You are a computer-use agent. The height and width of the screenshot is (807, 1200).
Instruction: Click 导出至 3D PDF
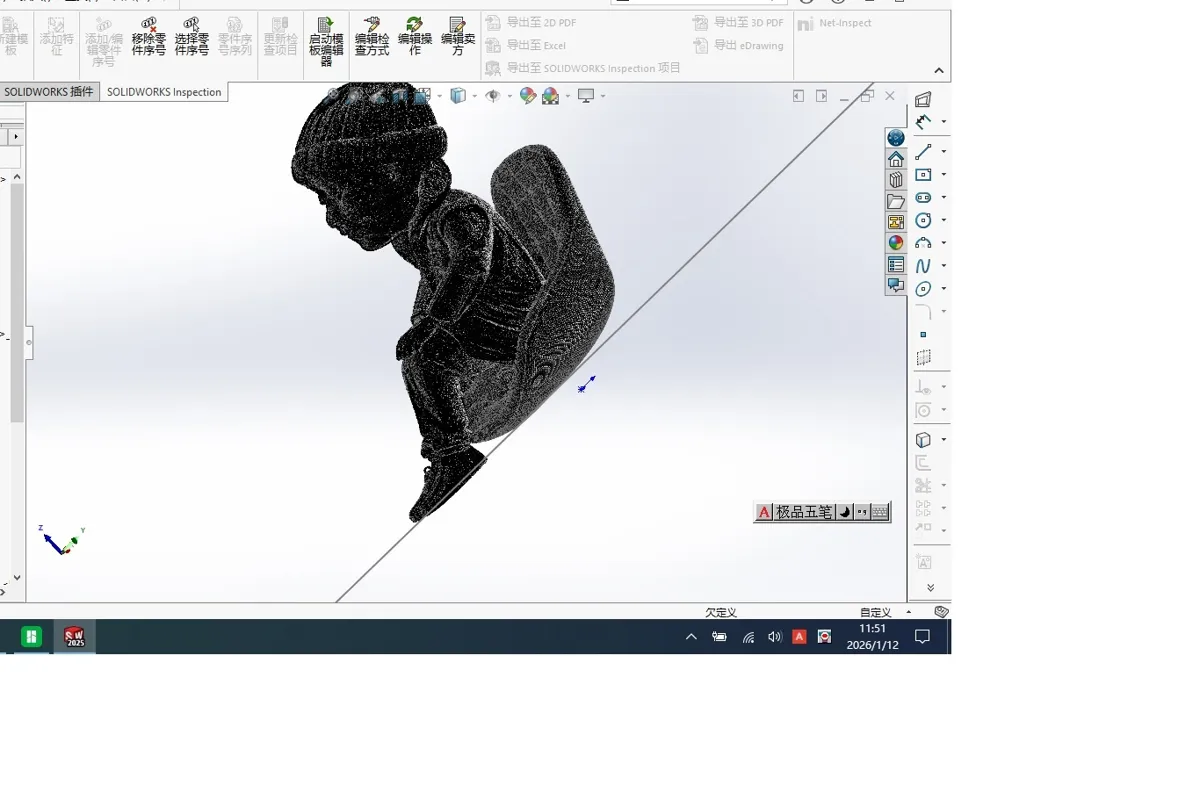click(739, 22)
